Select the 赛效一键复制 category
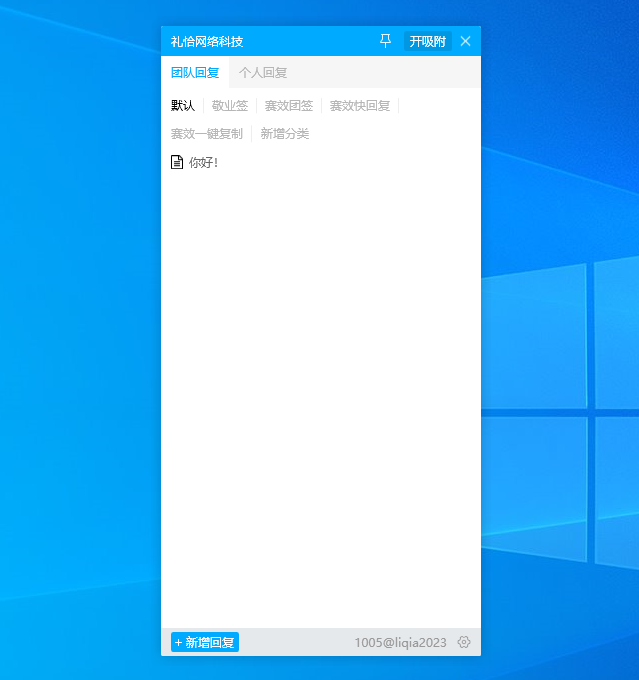The height and width of the screenshot is (680, 639). click(x=206, y=134)
